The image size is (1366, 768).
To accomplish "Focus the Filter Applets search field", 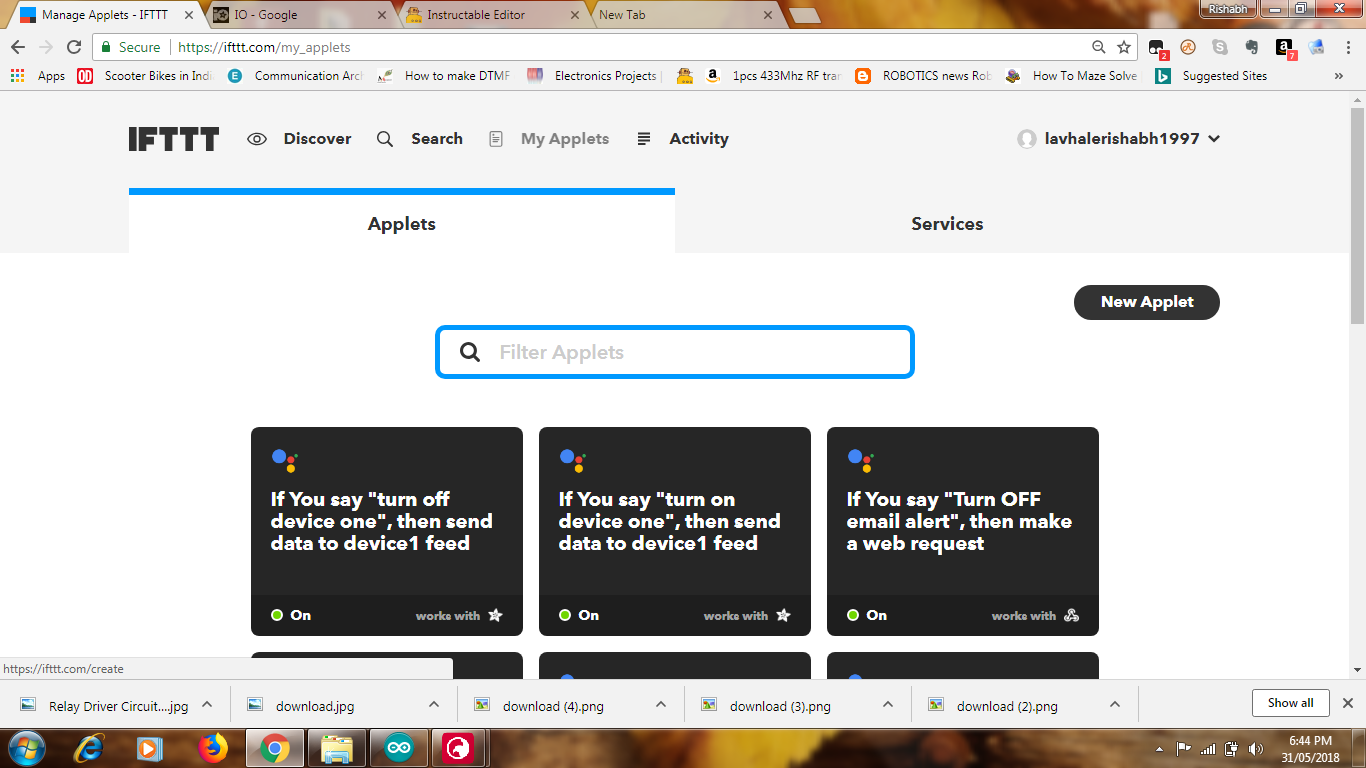I will pyautogui.click(x=675, y=352).
